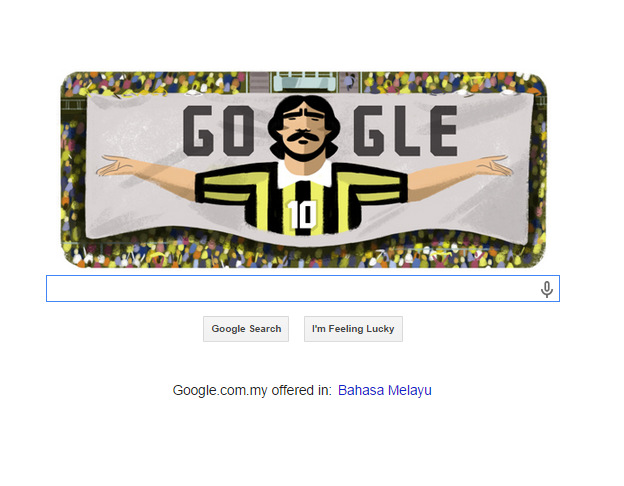
Task: Click the second G after the face
Action: pos(369,131)
